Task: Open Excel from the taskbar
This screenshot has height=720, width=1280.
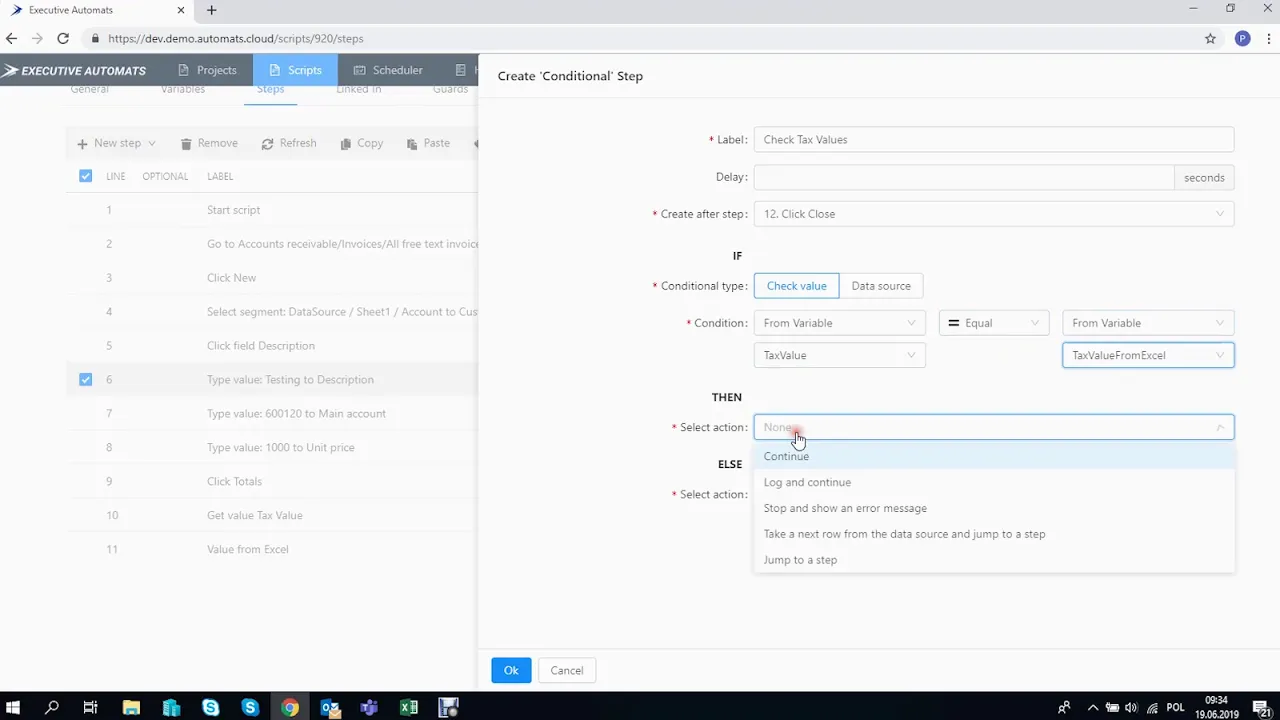Action: [409, 707]
